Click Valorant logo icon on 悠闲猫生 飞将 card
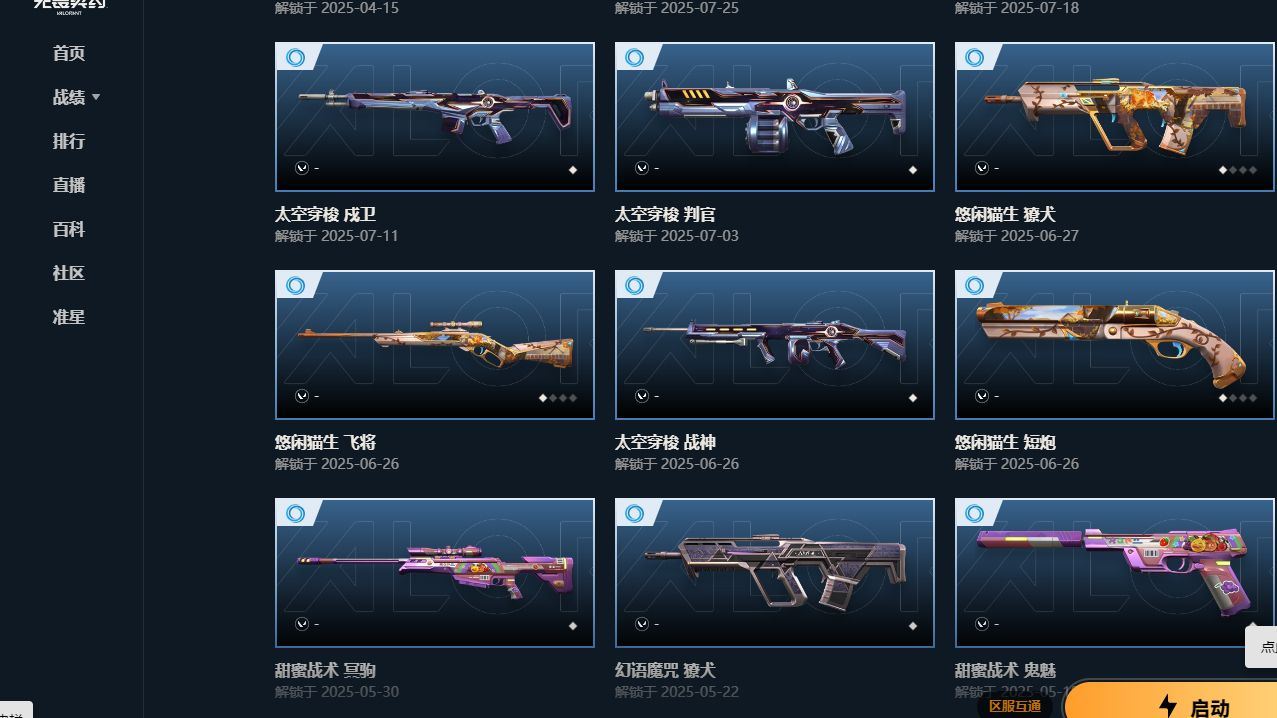The image size is (1277, 718). (302, 396)
